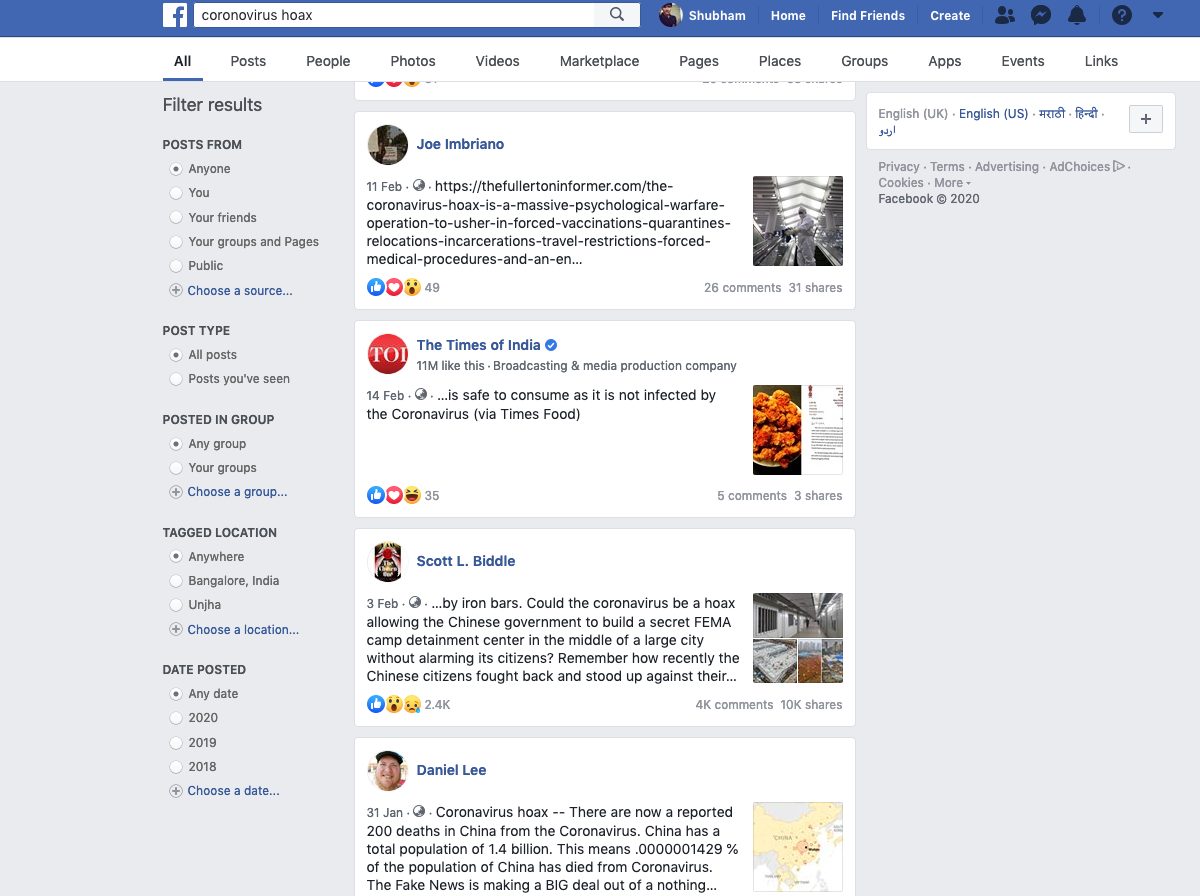Switch to the People tab
The image size is (1200, 896).
[328, 61]
